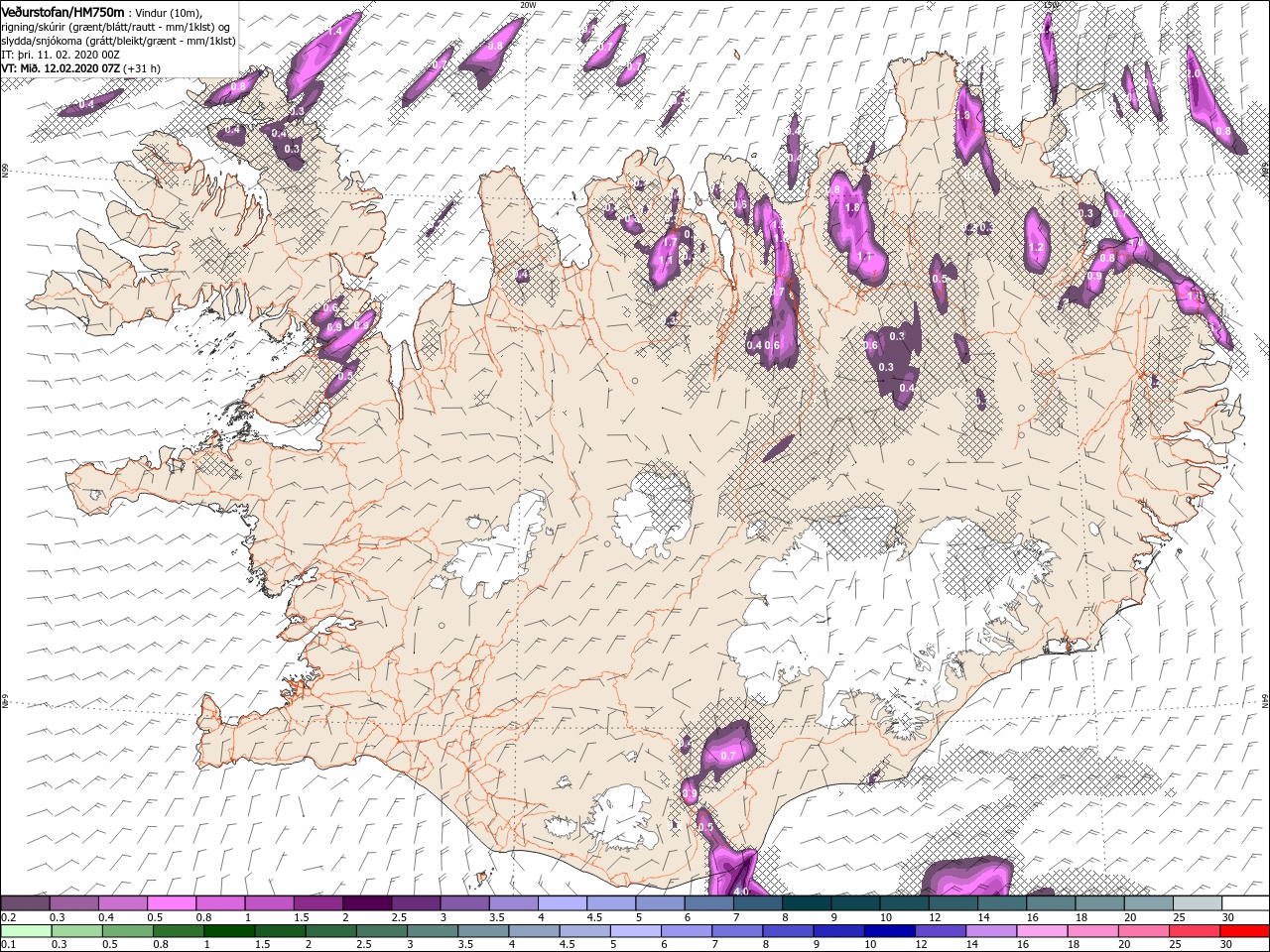Pick the pale grey 25 swatch, snow legend
Image resolution: width=1270 pixels, height=952 pixels.
[x=1197, y=903]
